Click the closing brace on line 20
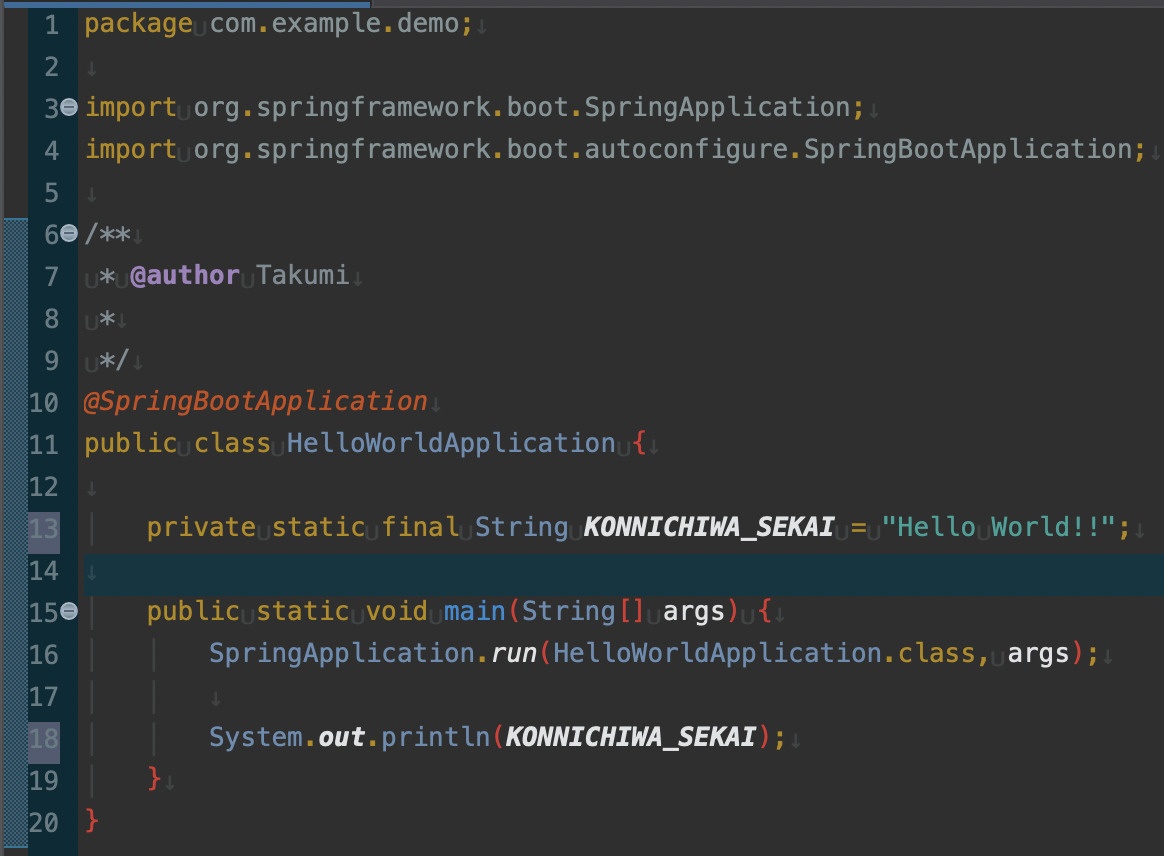The image size is (1164, 856). [91, 821]
